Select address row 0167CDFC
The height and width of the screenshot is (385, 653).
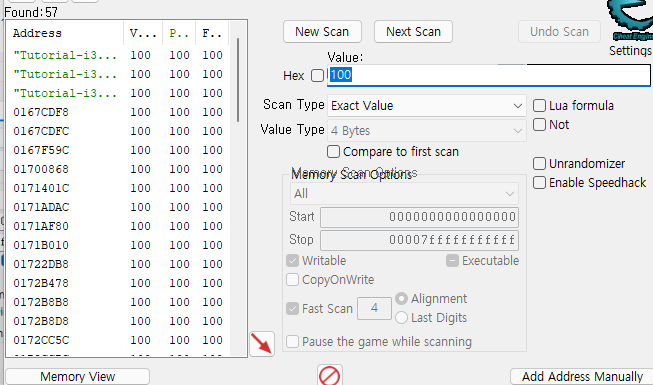tap(118, 131)
